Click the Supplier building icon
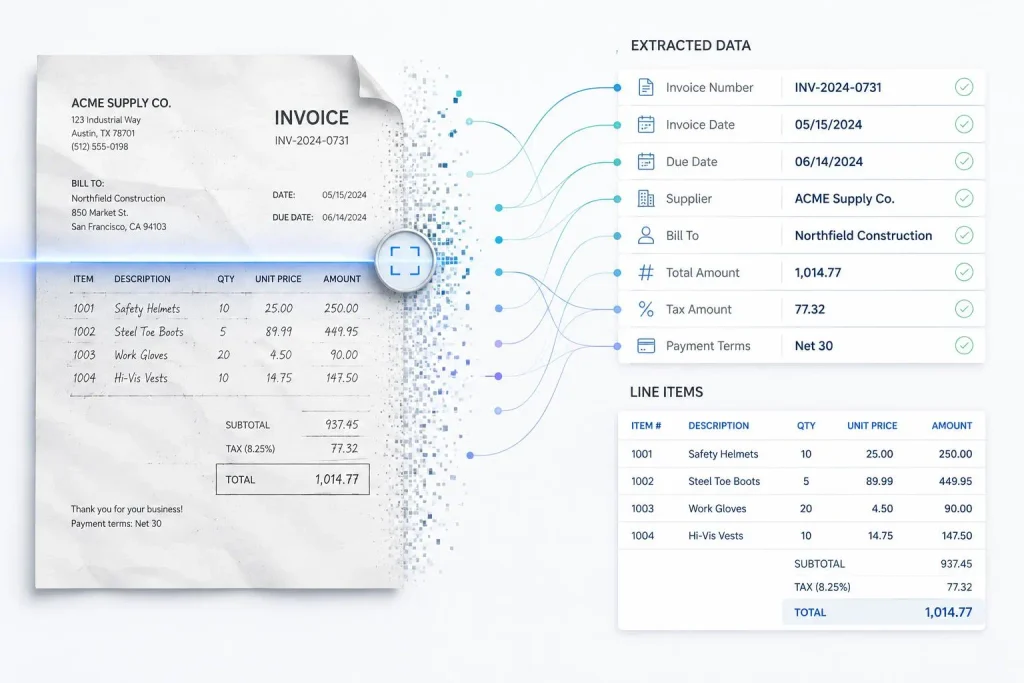Viewport: 1024px width, 683px height. pos(645,199)
